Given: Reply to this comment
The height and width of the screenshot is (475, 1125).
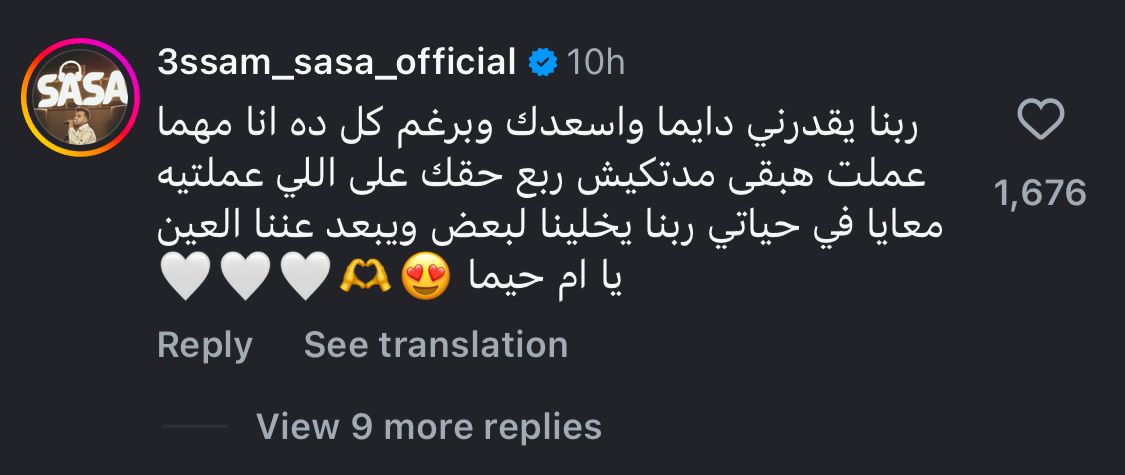Looking at the screenshot, I should click(x=205, y=345).
